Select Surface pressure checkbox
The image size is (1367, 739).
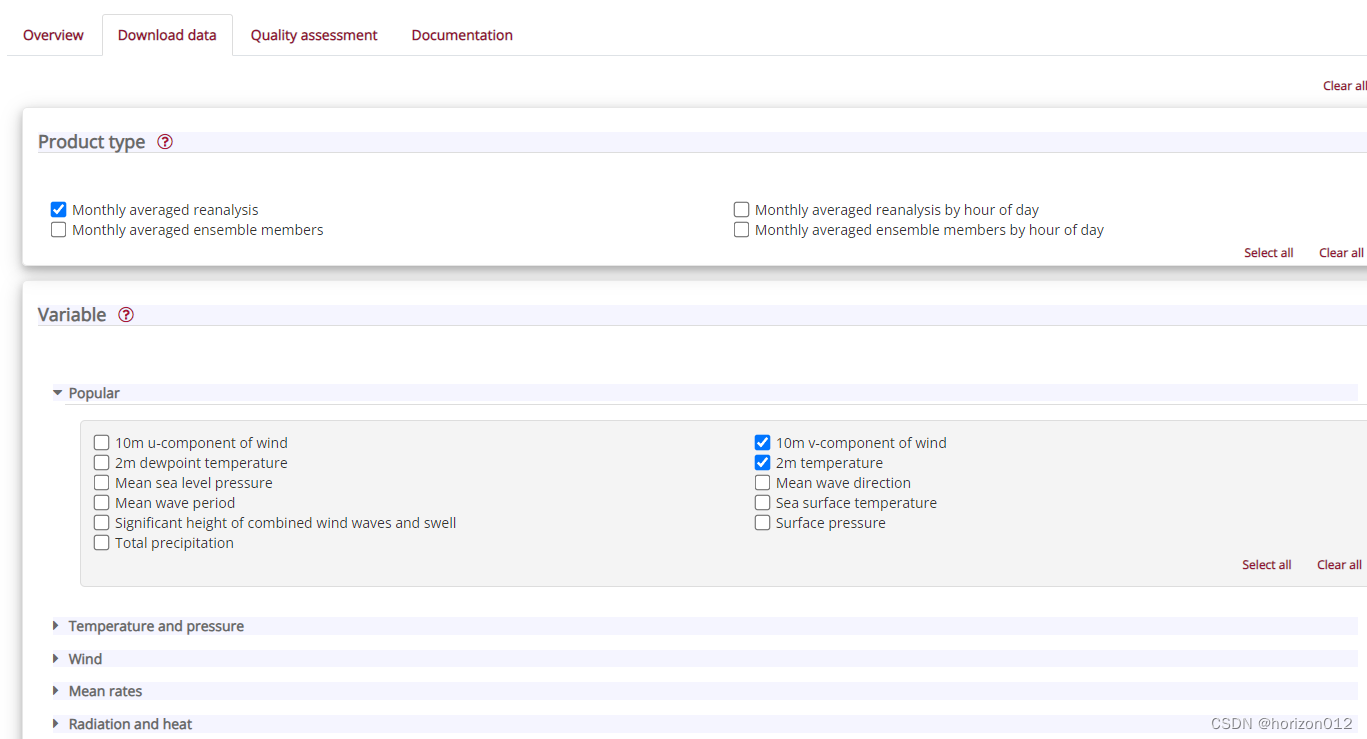coord(762,523)
